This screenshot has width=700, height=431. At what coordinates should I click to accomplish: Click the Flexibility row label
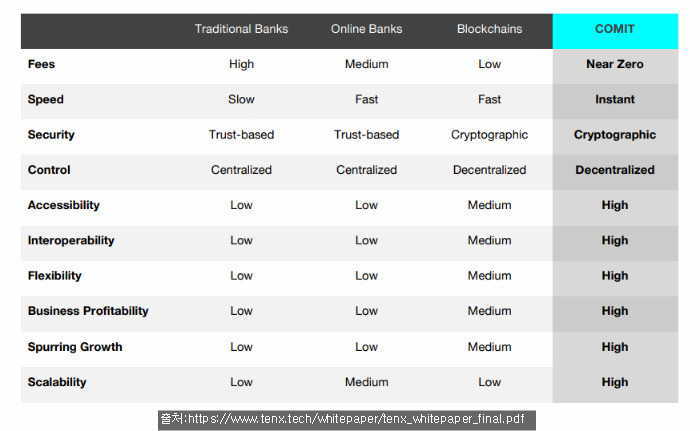point(54,276)
